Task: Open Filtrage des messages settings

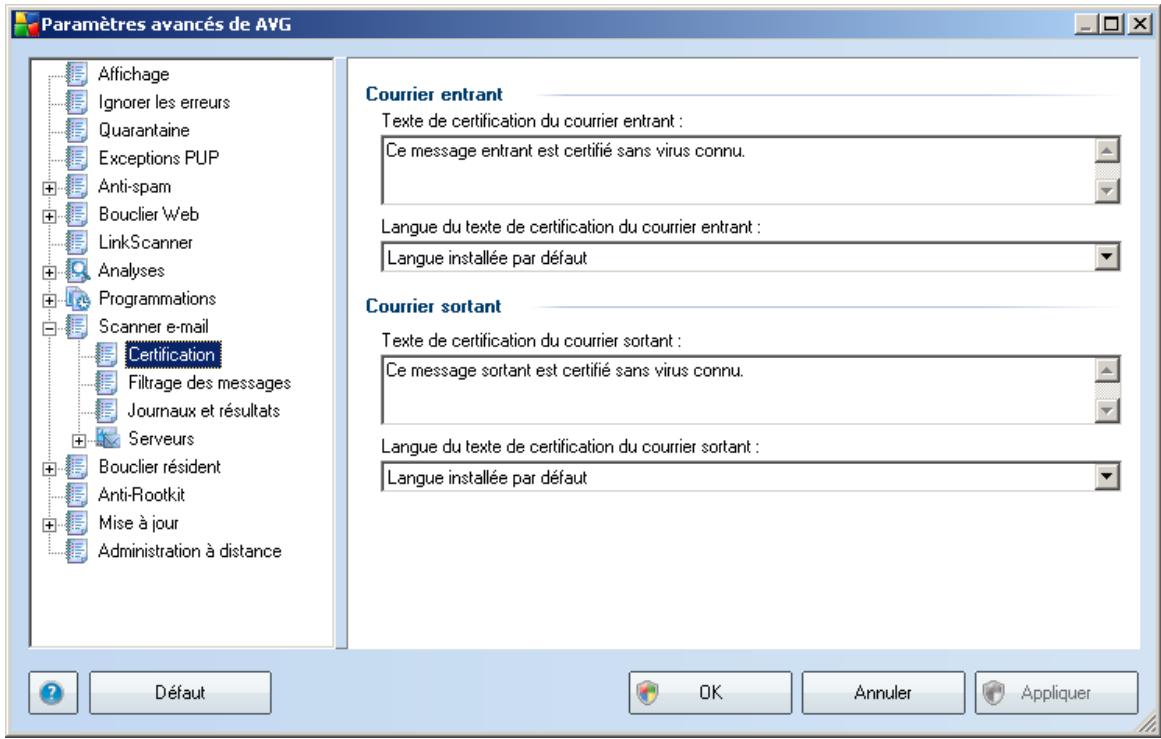Action: 210,383
